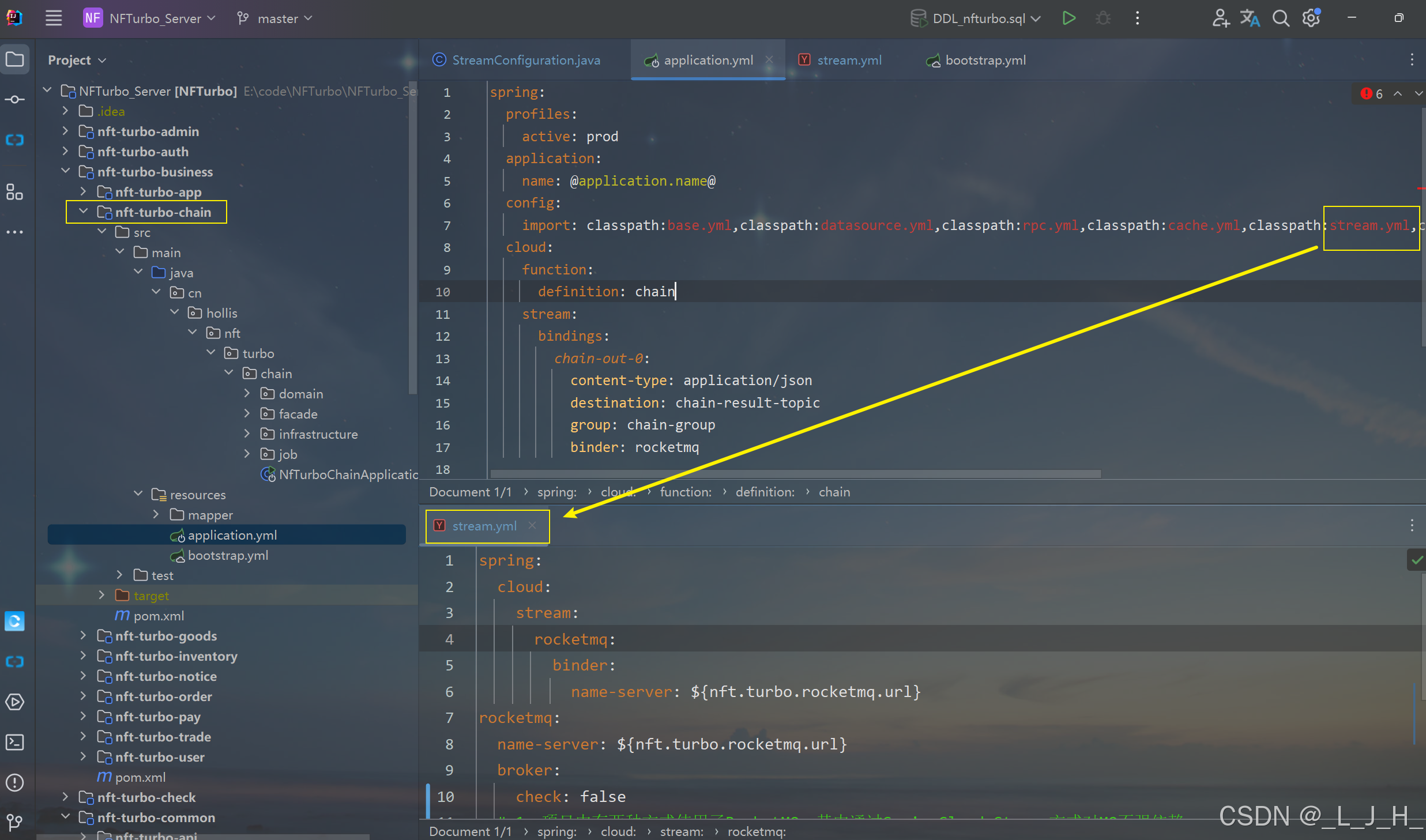This screenshot has height=840, width=1426.
Task: Open the Commit tool window
Action: 14,100
